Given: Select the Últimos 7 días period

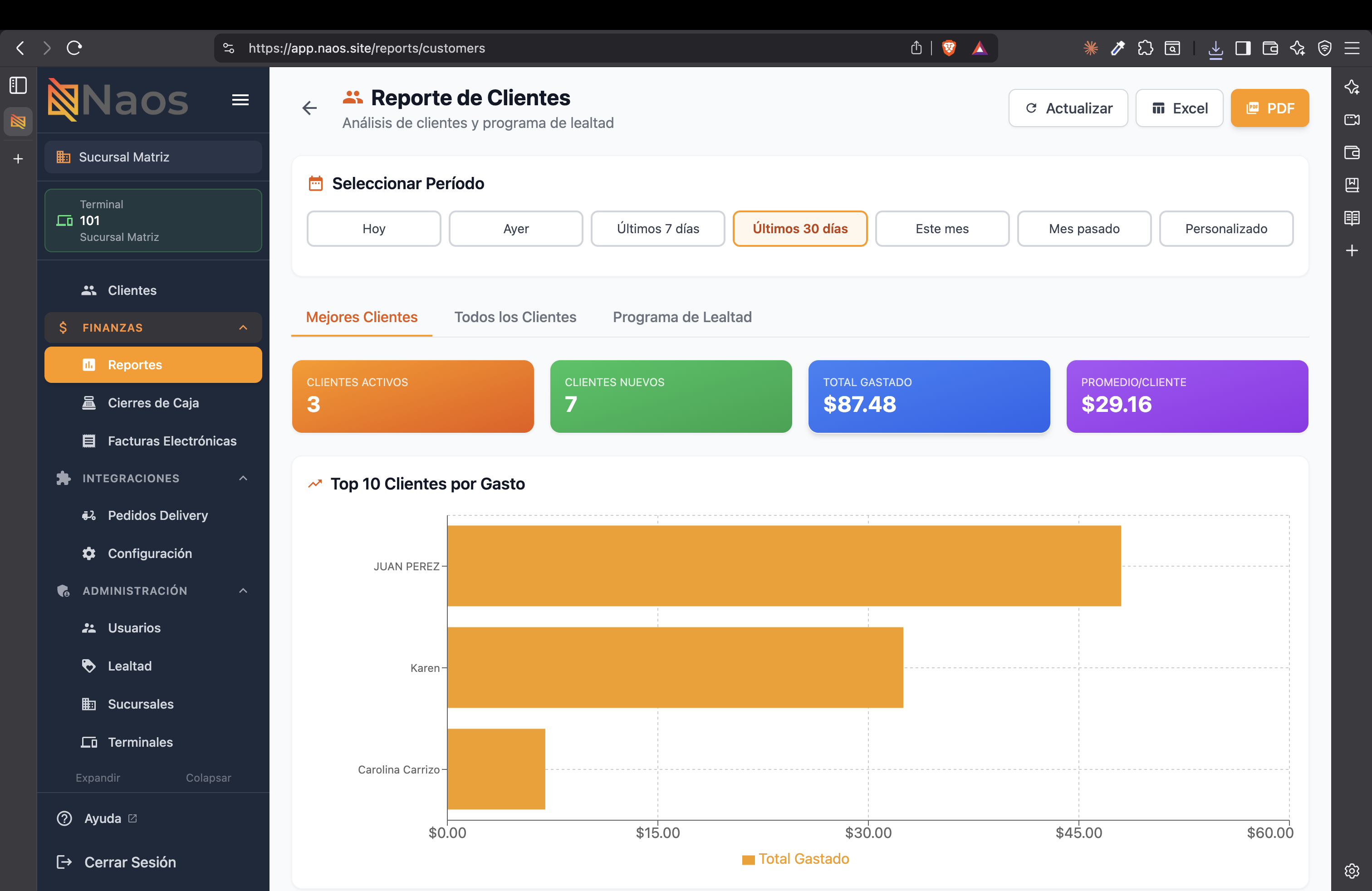Looking at the screenshot, I should [658, 229].
